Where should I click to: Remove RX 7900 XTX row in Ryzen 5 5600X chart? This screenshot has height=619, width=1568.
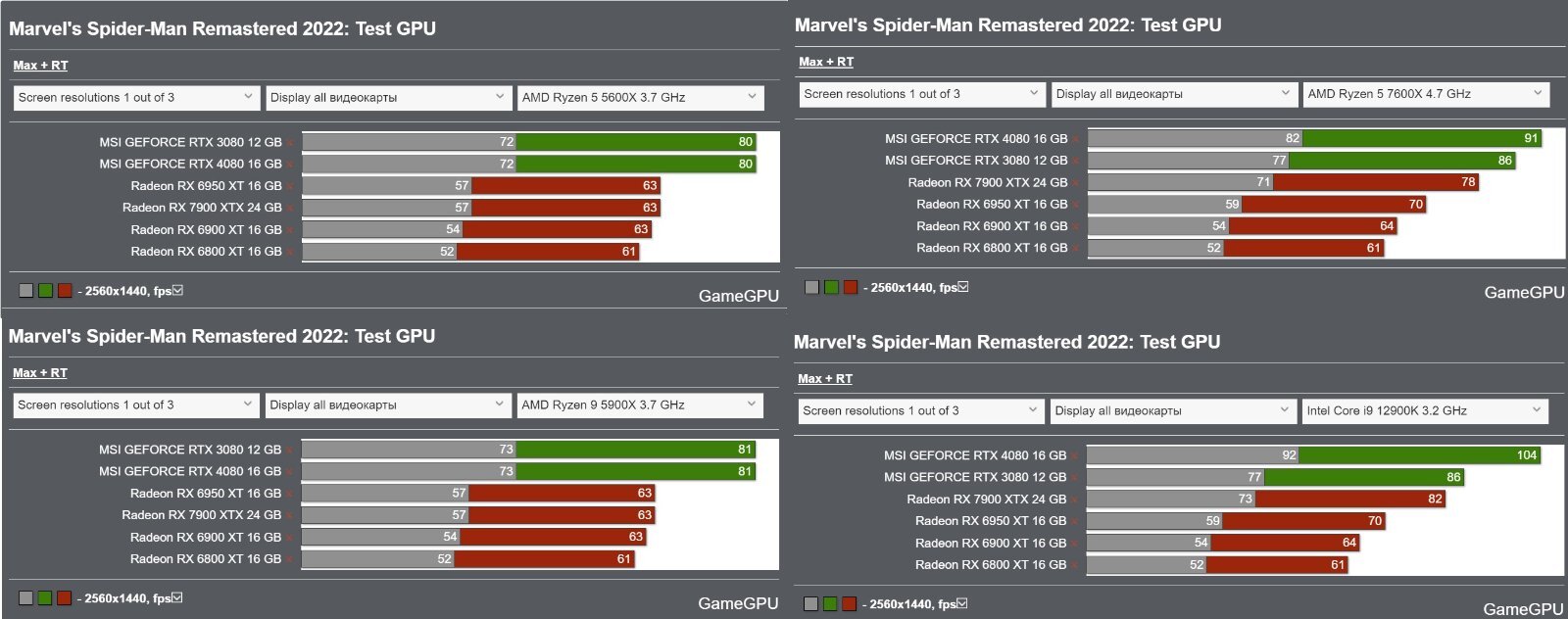(x=290, y=209)
